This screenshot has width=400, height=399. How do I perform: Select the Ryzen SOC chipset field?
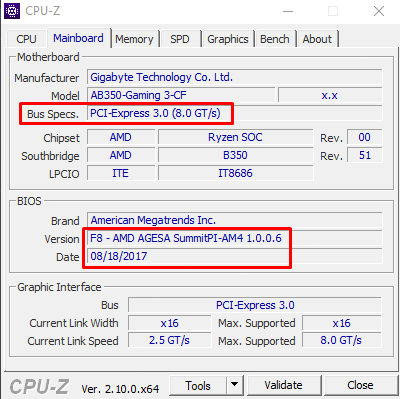pos(236,137)
